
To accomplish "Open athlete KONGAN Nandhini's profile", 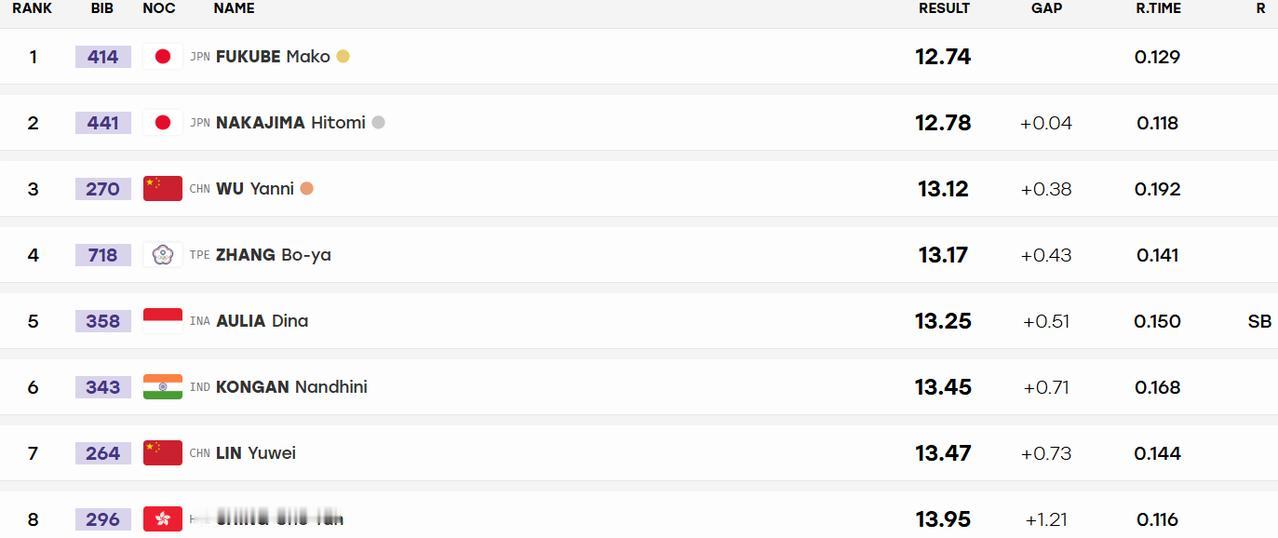I will pos(291,387).
